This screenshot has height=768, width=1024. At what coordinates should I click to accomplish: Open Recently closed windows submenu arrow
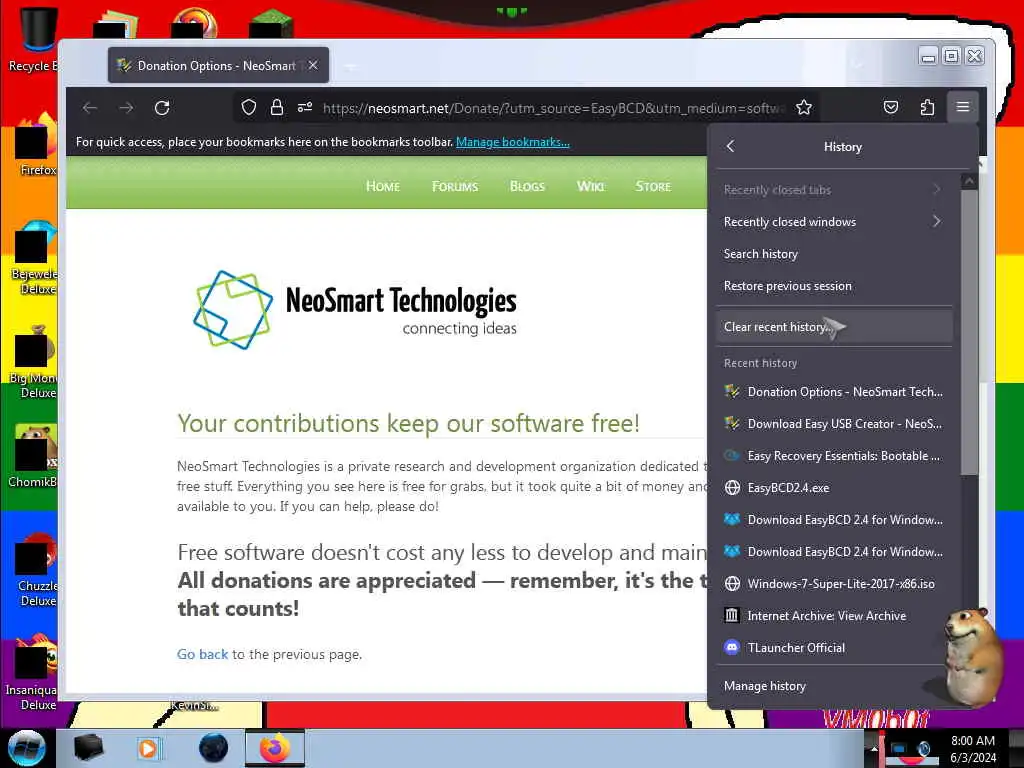tap(936, 221)
